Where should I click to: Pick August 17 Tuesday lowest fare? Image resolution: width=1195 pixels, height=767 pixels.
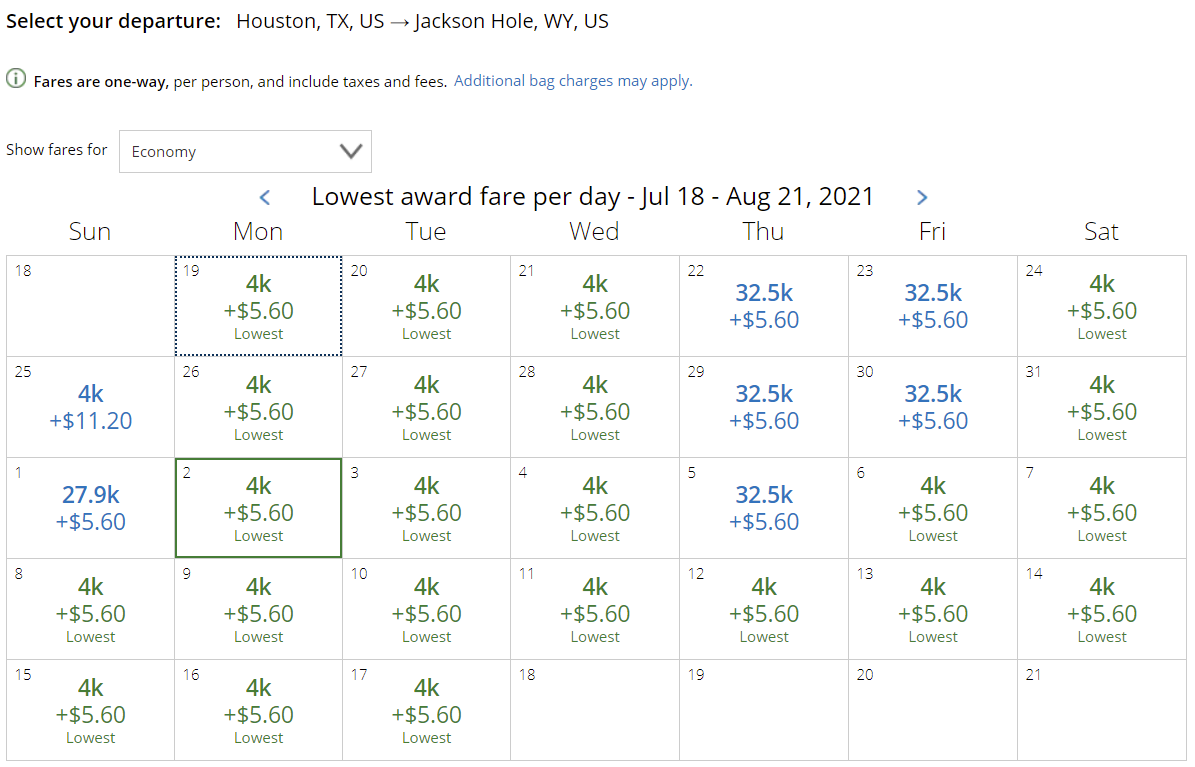pyautogui.click(x=426, y=710)
